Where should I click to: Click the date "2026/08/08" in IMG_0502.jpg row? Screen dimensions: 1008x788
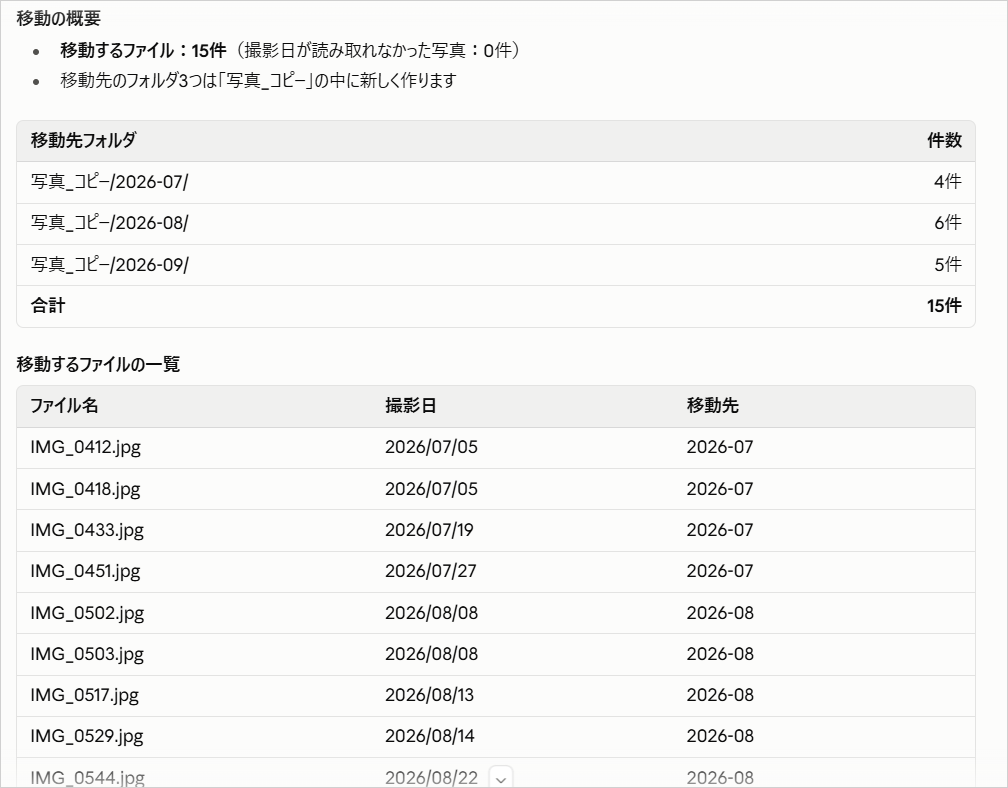(x=431, y=613)
